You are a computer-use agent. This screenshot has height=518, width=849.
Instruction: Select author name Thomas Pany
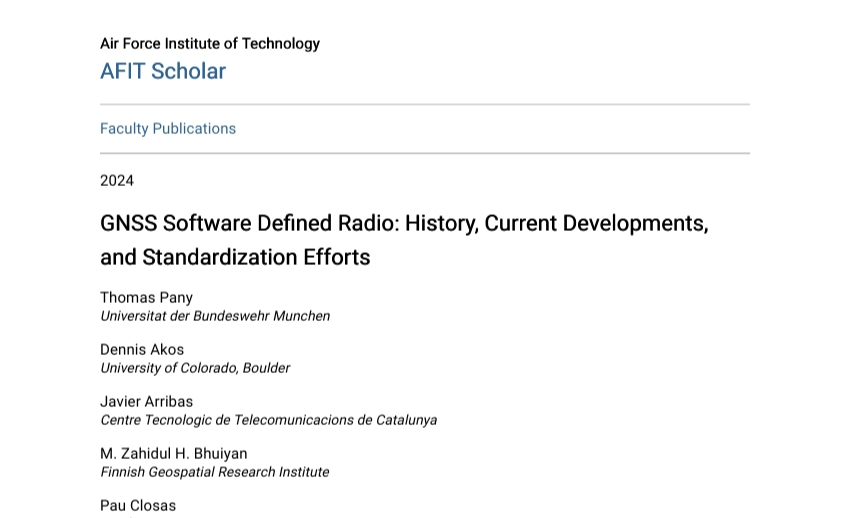147,298
